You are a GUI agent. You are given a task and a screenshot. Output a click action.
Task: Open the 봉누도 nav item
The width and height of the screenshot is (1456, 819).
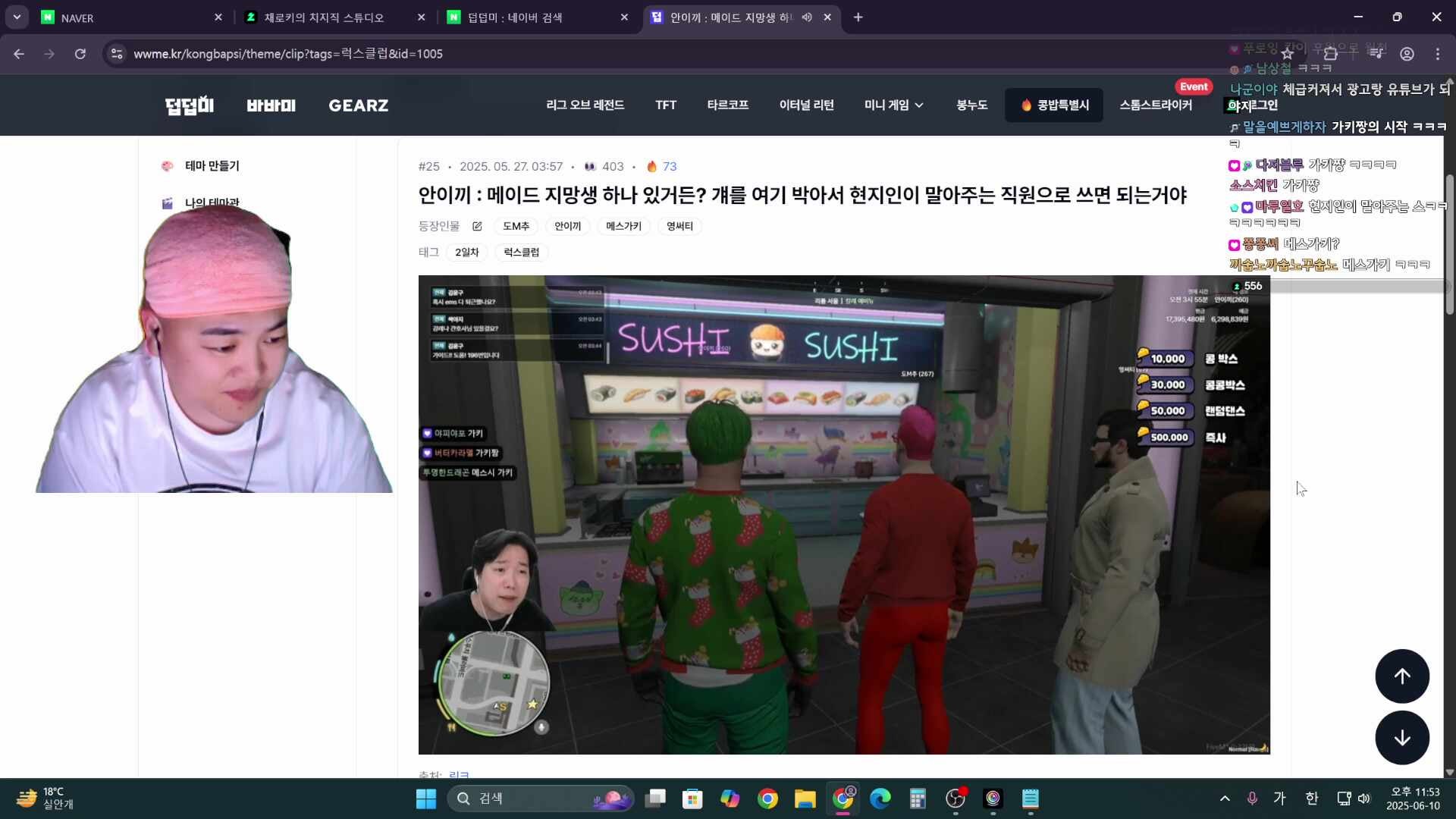pyautogui.click(x=972, y=105)
